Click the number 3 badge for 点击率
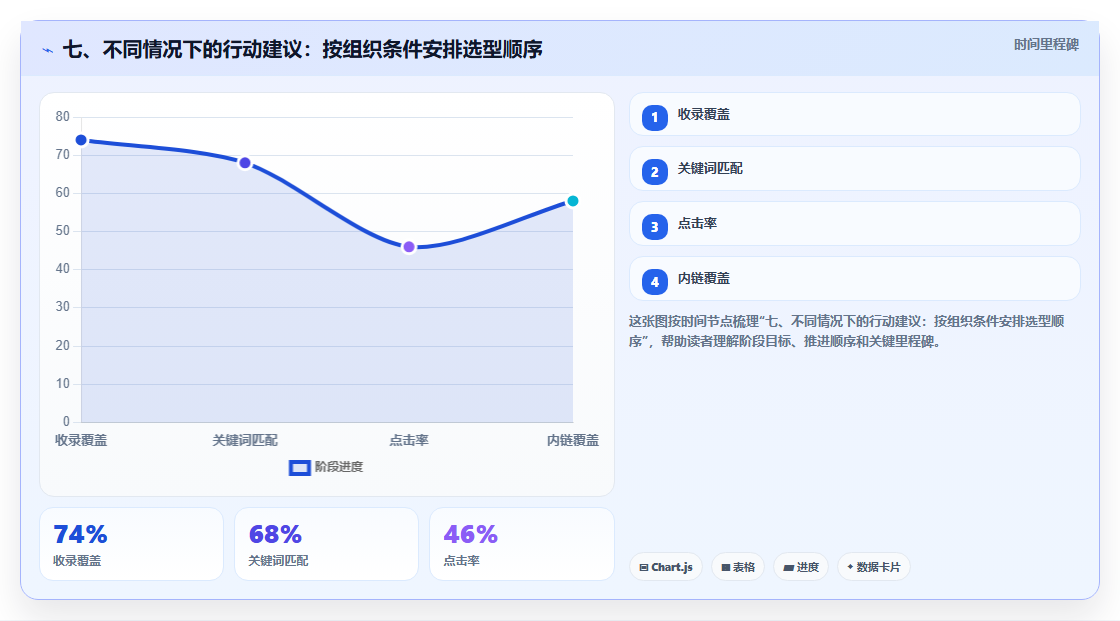Image resolution: width=1120 pixels, height=621 pixels. [x=654, y=227]
